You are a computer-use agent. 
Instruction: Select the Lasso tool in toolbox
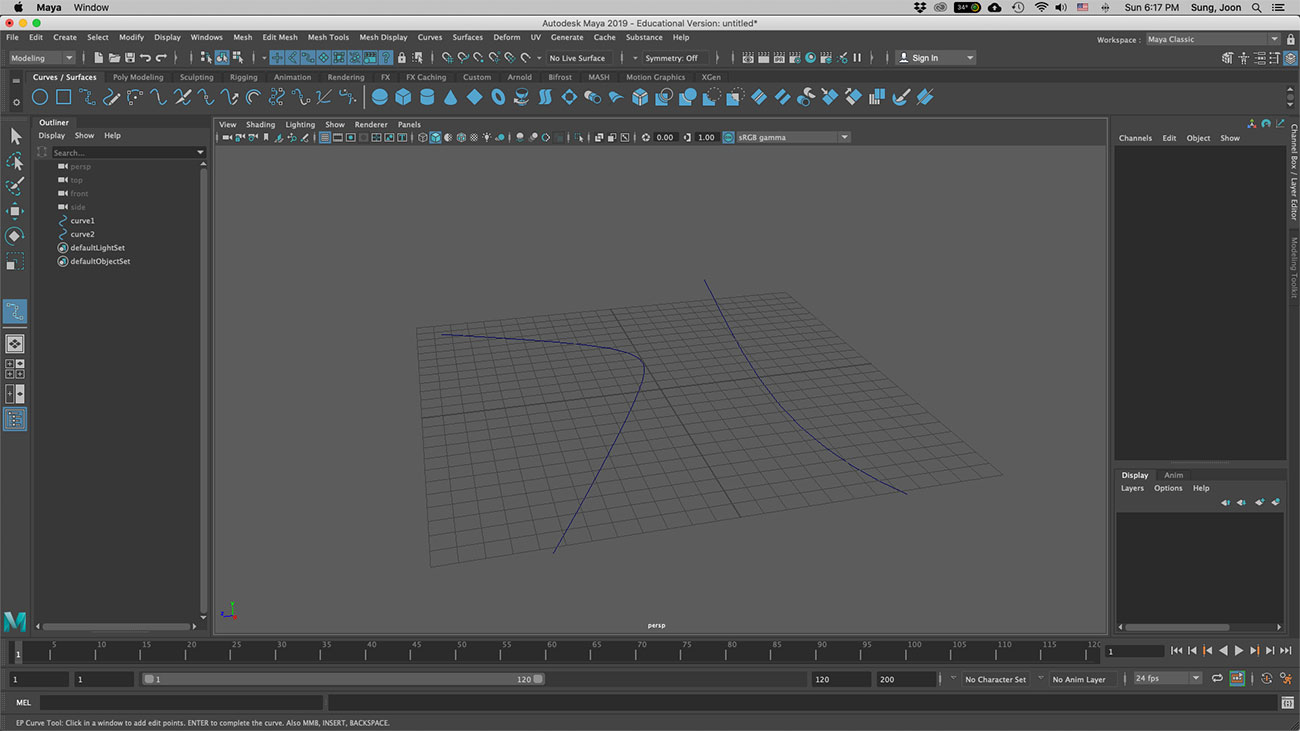pyautogui.click(x=15, y=161)
